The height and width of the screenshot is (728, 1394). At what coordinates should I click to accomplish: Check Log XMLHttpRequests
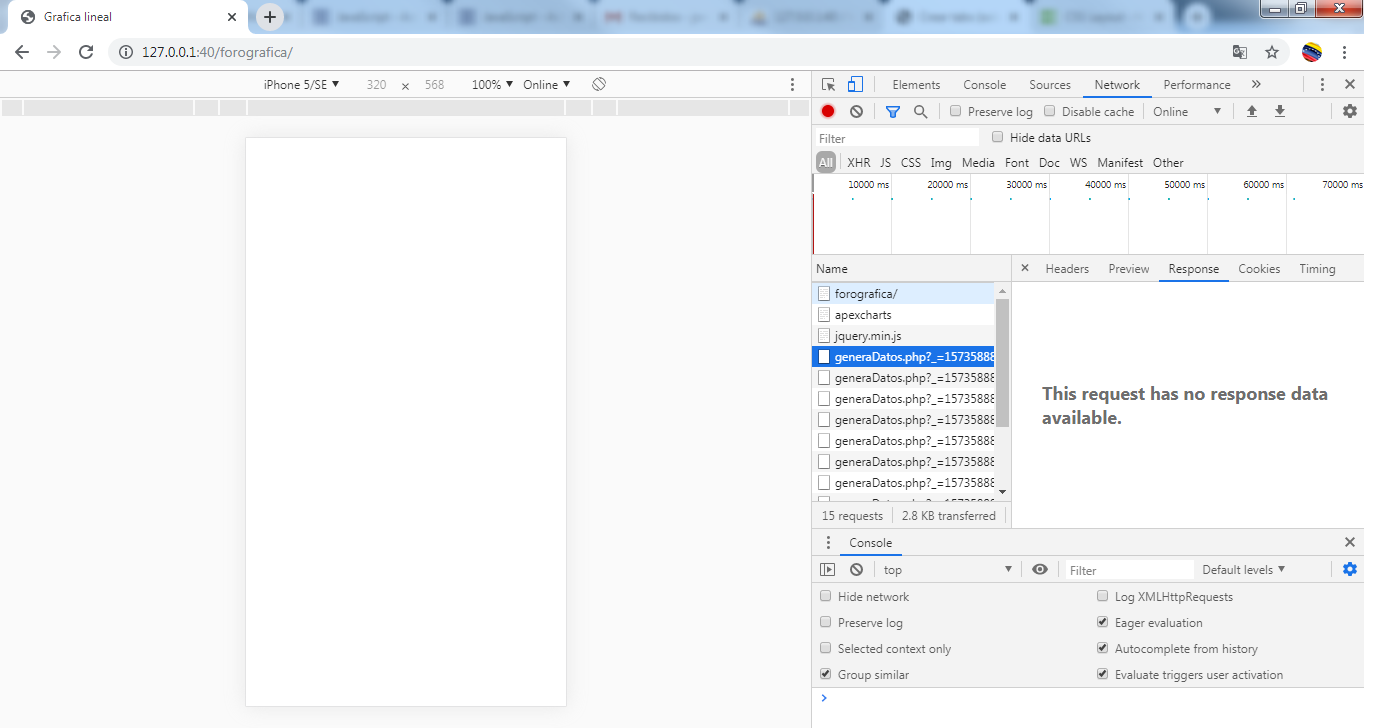(x=1103, y=596)
